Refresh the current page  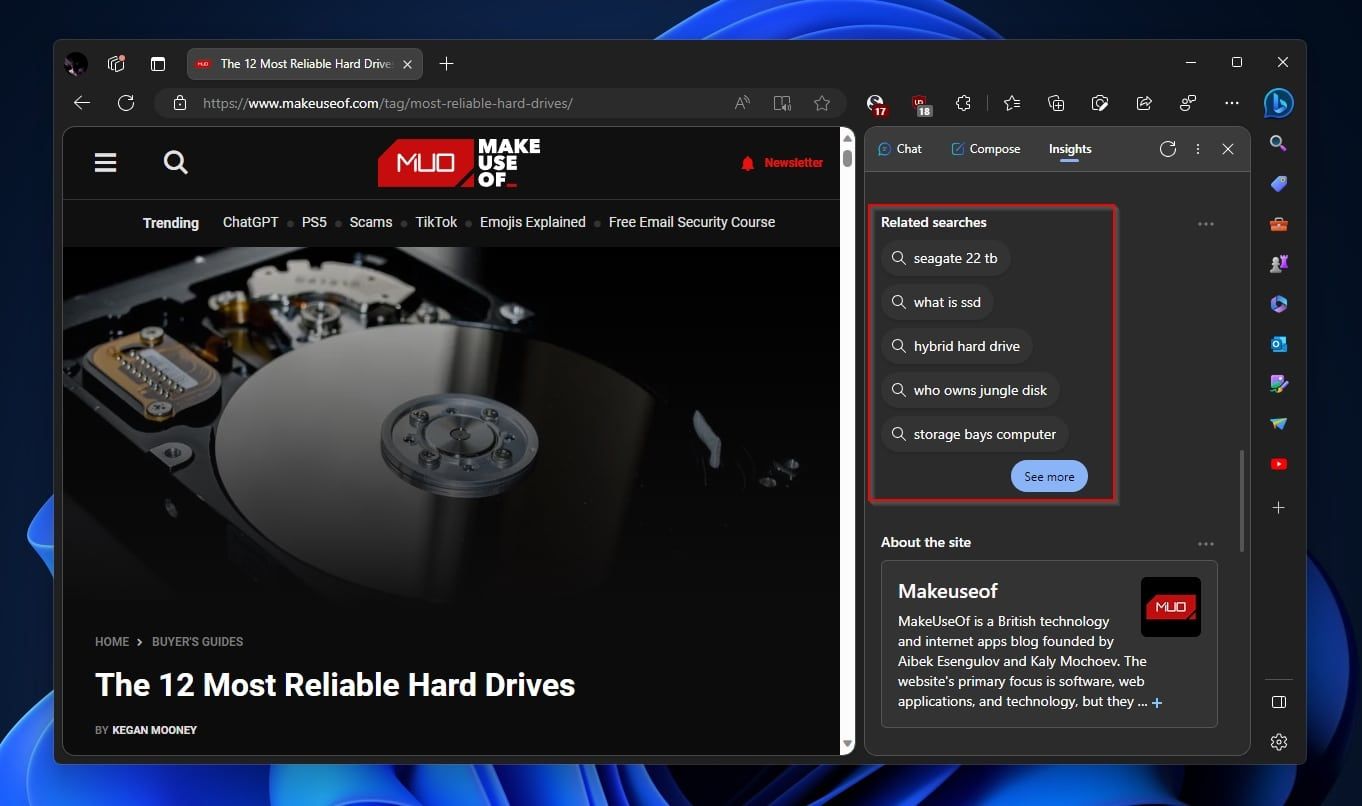[126, 103]
